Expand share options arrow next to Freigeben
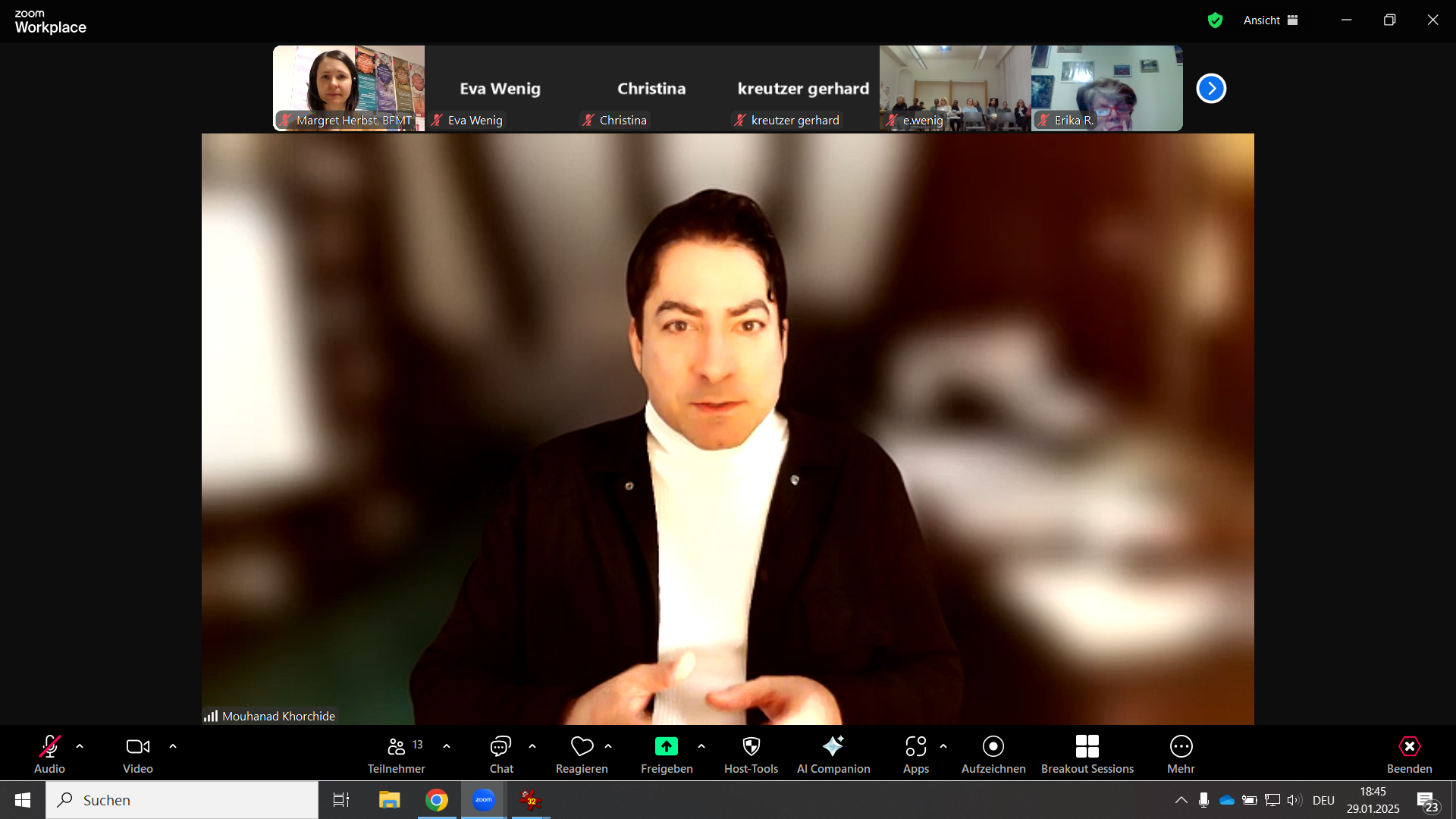 click(x=701, y=747)
